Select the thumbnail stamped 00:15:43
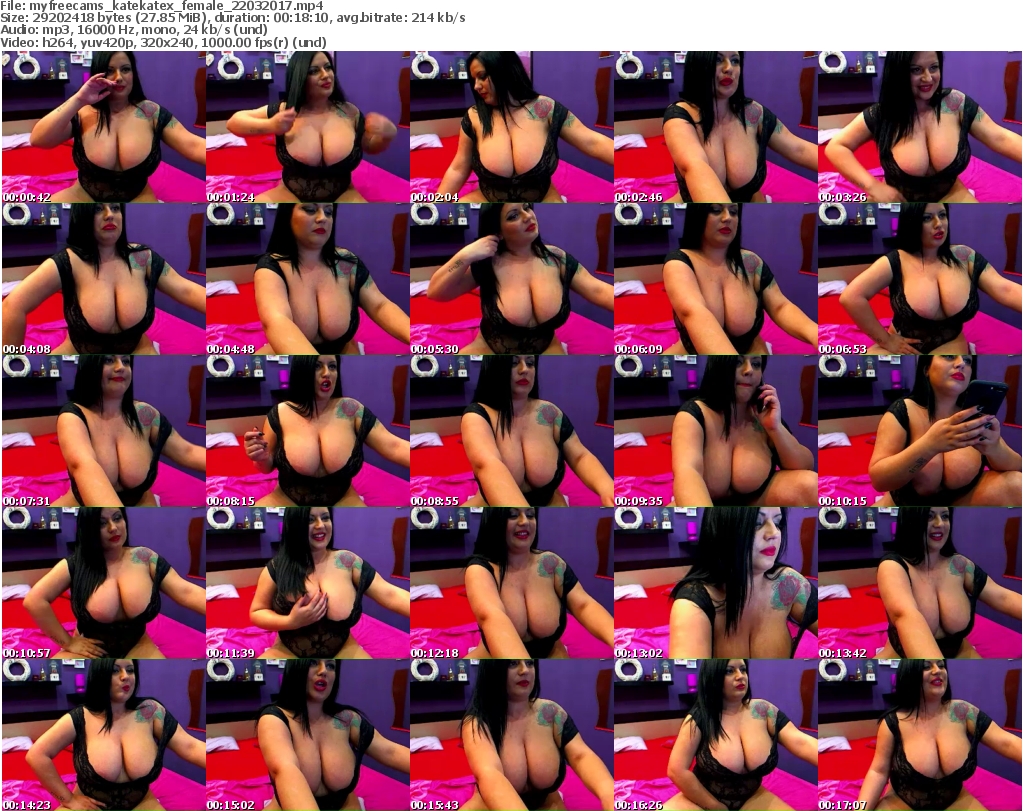 pyautogui.click(x=511, y=735)
